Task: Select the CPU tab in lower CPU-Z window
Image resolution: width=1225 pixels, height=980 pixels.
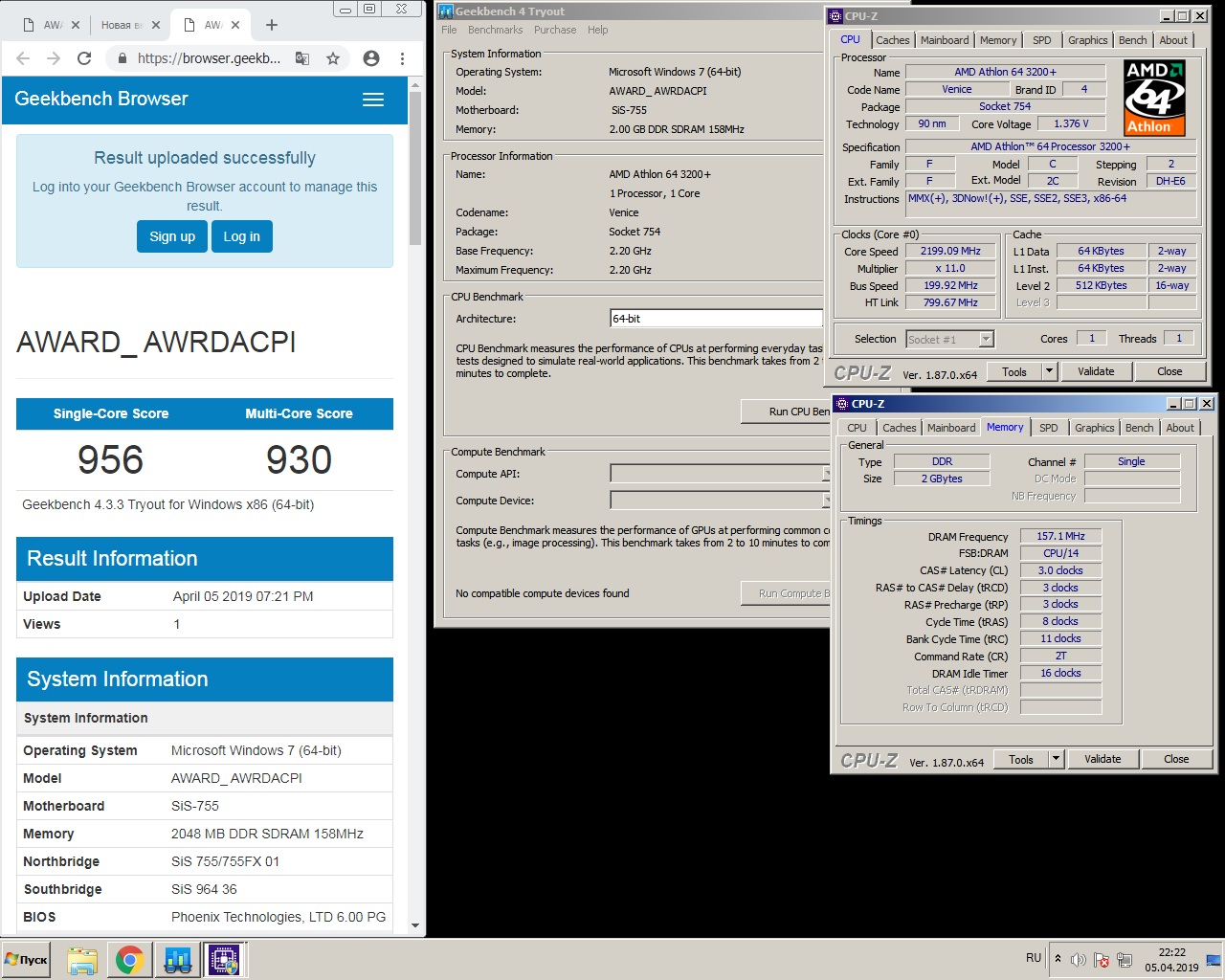Action: pyautogui.click(x=857, y=428)
